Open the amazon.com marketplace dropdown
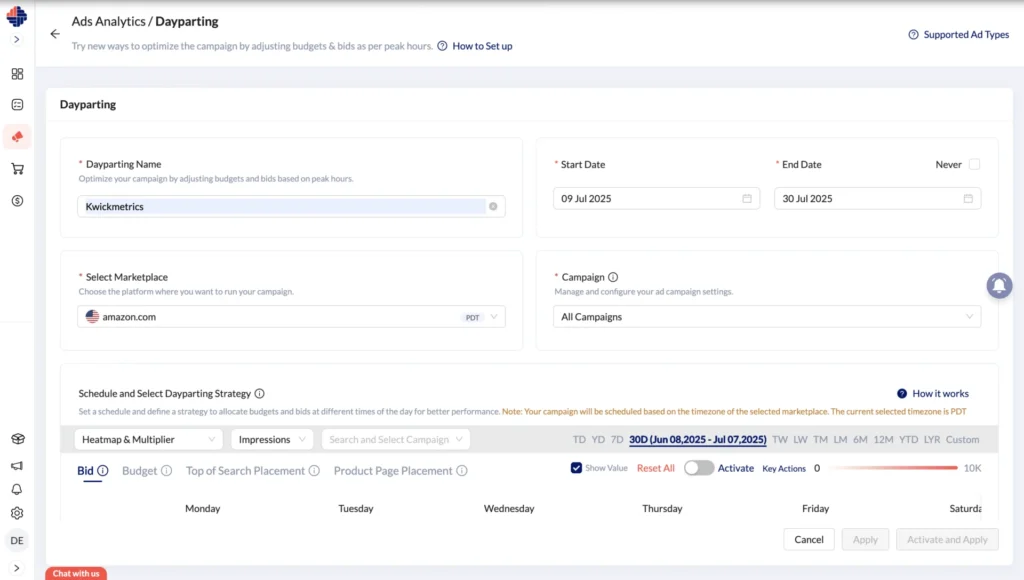Image resolution: width=1024 pixels, height=580 pixels. click(291, 317)
